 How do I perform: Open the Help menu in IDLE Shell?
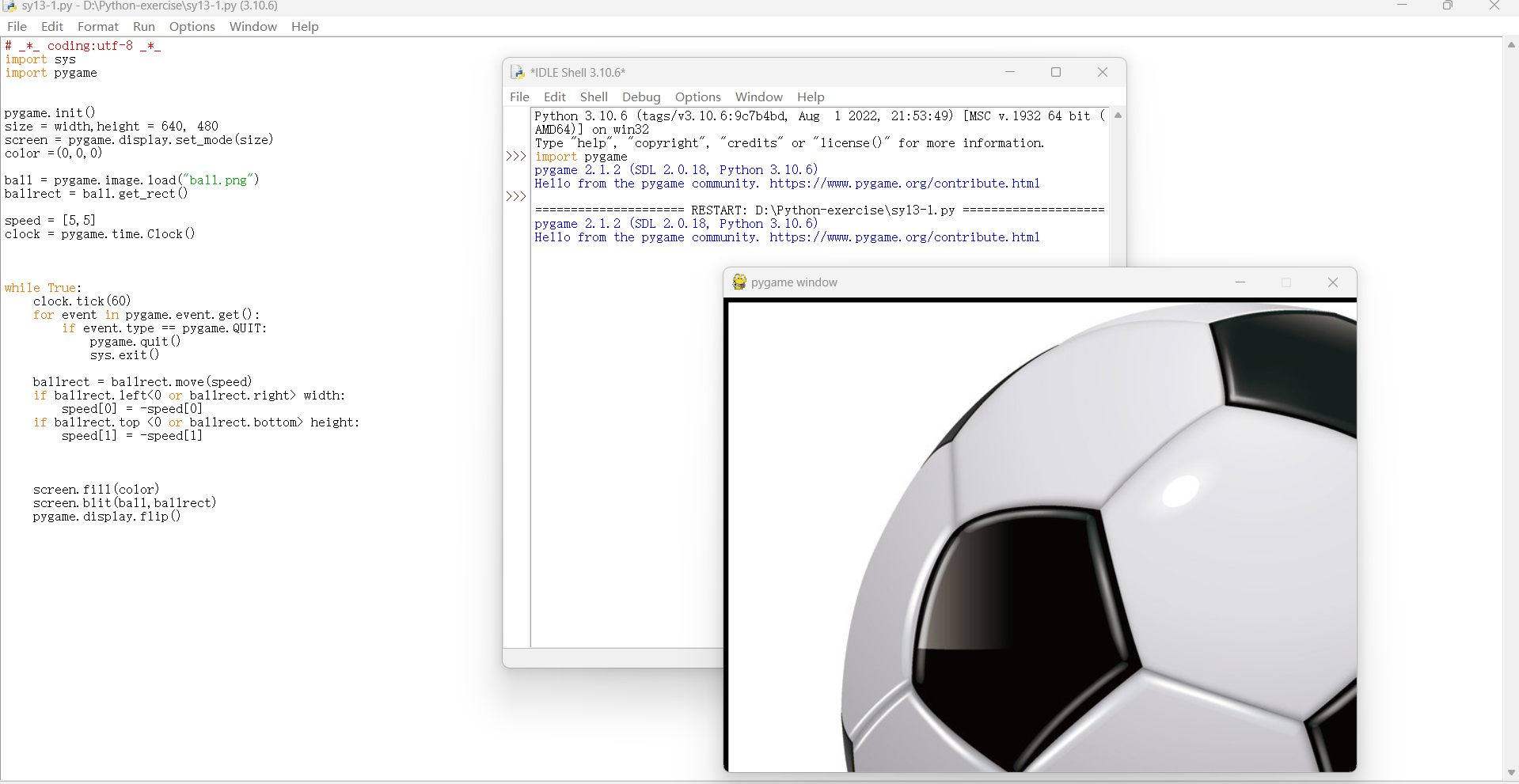pos(811,97)
